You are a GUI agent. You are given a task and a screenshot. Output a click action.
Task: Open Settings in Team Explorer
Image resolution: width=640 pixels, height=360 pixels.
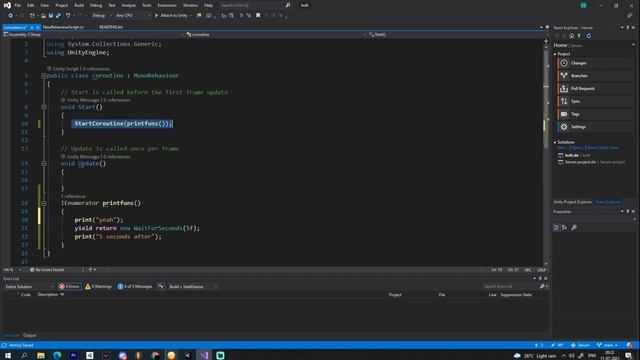coord(596,127)
